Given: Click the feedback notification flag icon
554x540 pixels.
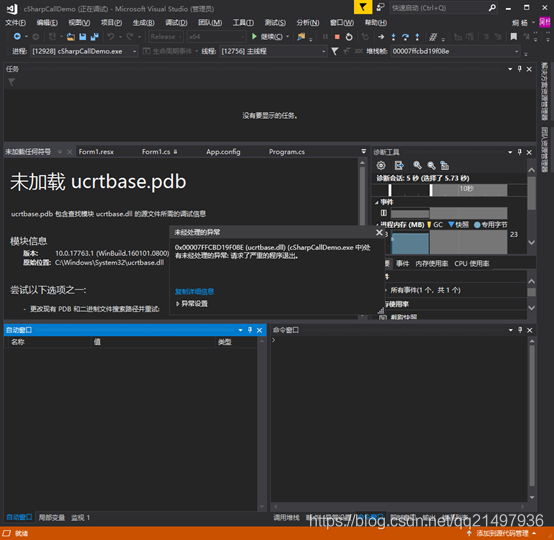Looking at the screenshot, I should coord(363,7).
